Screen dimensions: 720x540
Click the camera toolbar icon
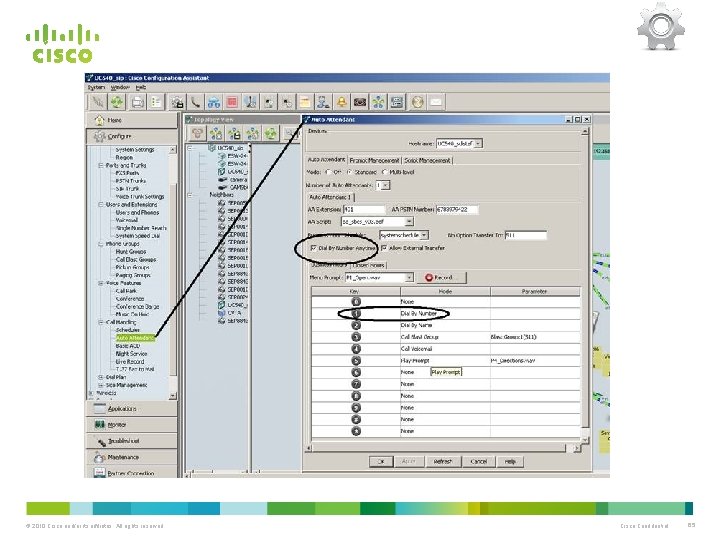pos(360,102)
